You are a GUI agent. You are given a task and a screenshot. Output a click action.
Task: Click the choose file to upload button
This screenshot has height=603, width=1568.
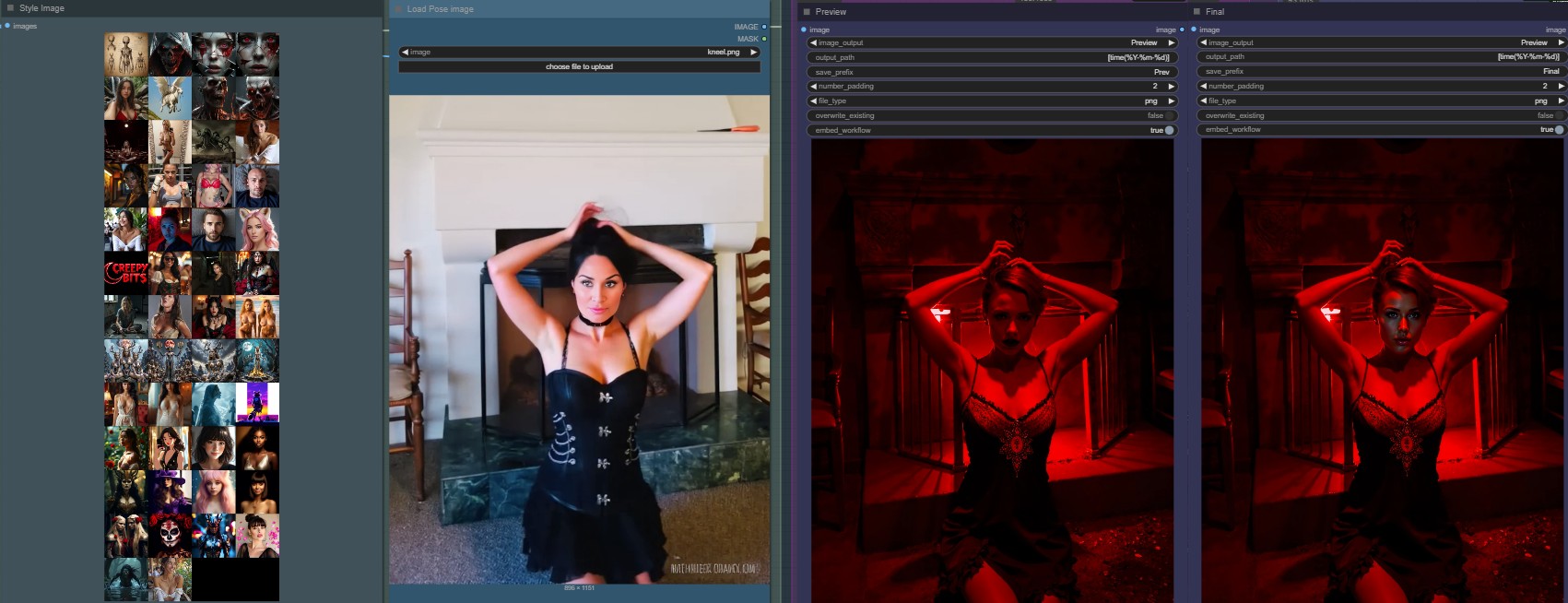[579, 66]
